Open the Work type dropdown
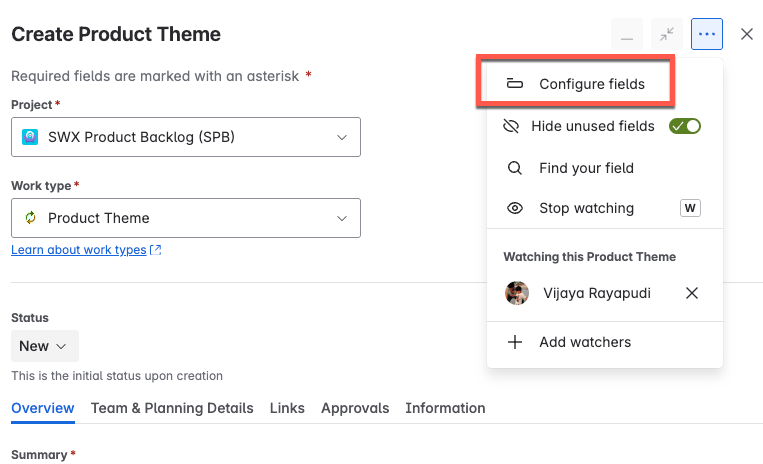Viewport: 763px width, 464px height. pos(186,218)
